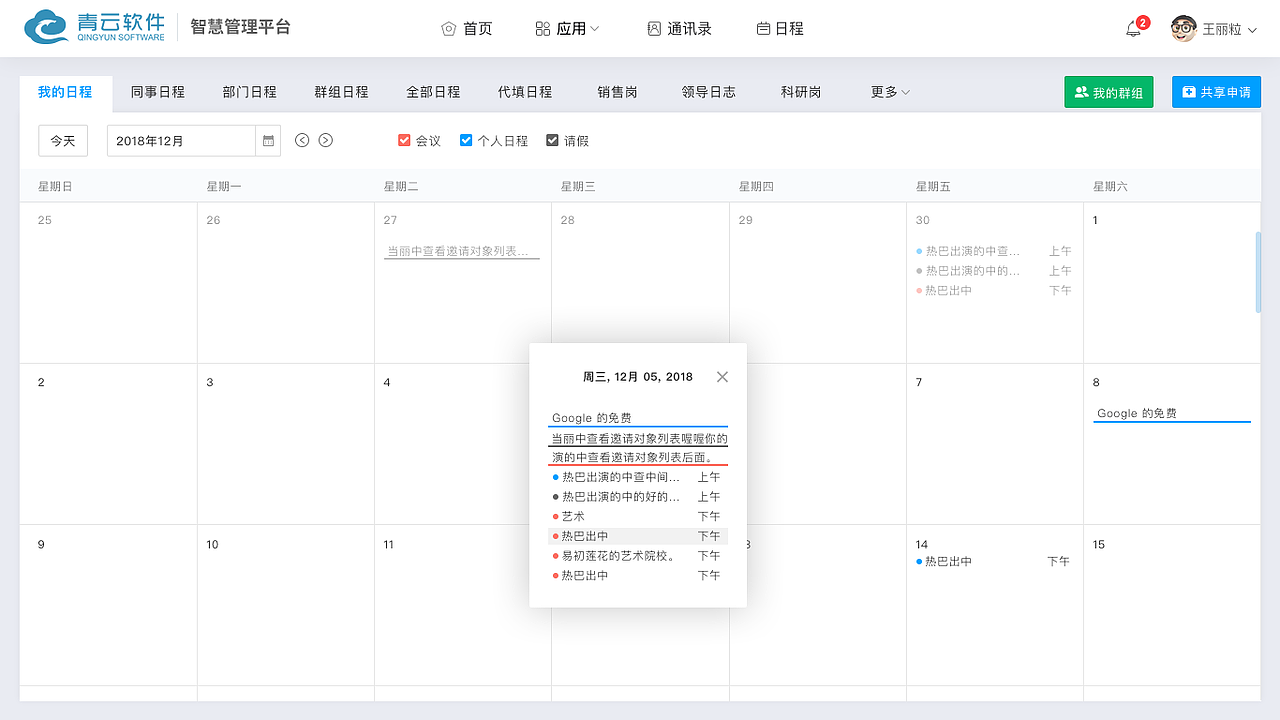The image size is (1280, 720).
Task: Switch to the 科研岗 tab
Action: pos(801,92)
